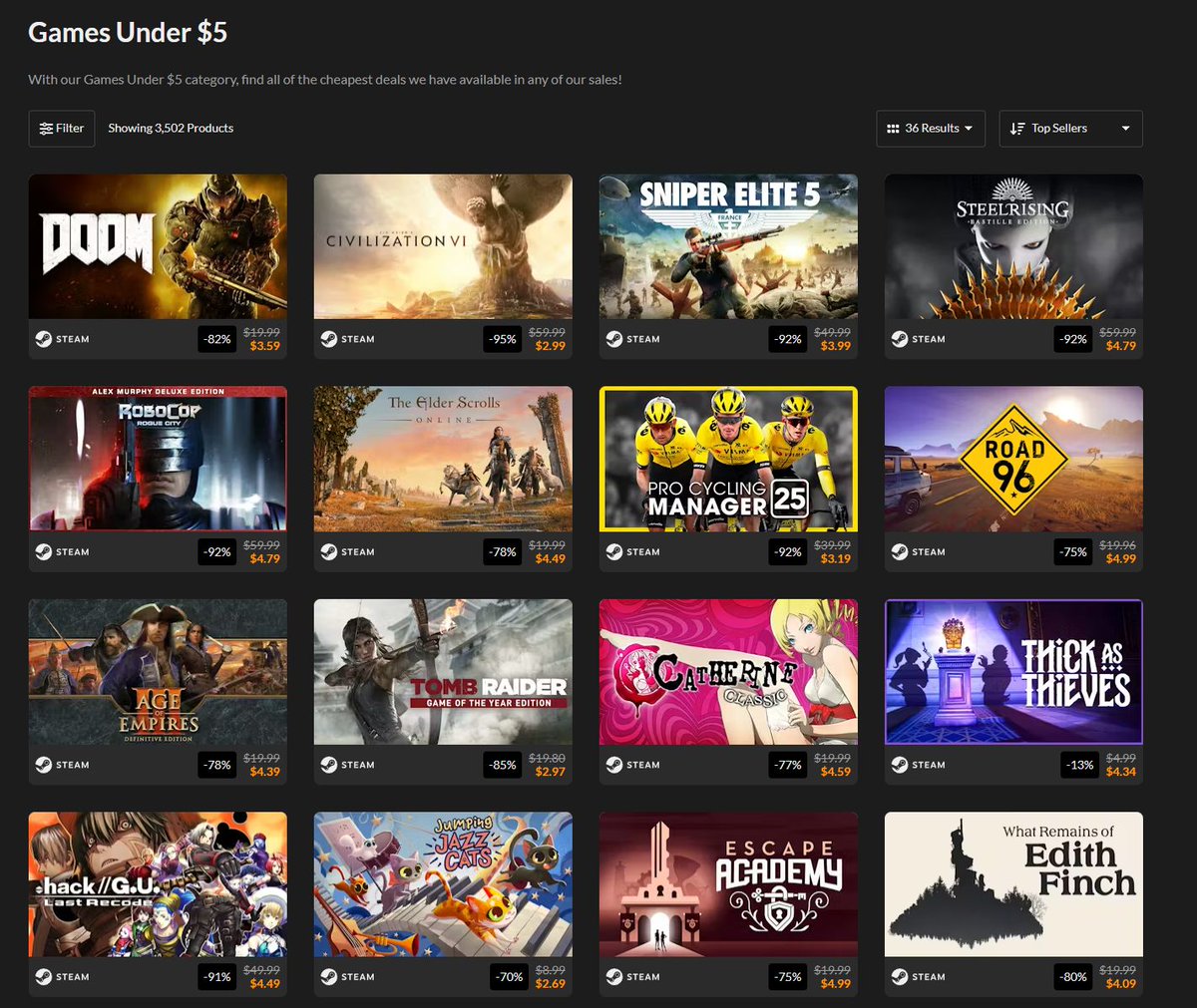The width and height of the screenshot is (1197, 1008).
Task: Open the DOOM game thumbnail
Action: coord(158,246)
